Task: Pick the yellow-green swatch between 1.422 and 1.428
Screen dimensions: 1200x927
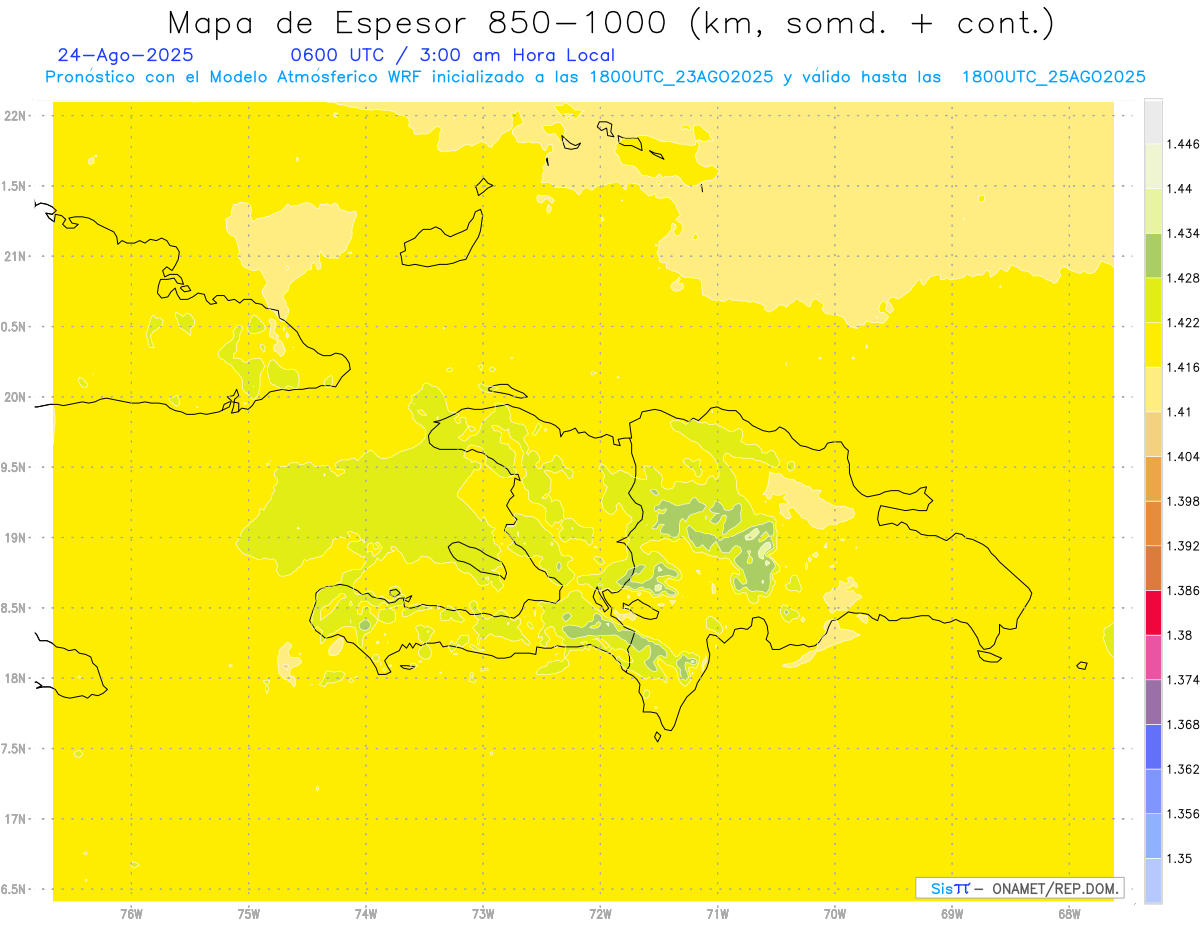Action: 1153,300
